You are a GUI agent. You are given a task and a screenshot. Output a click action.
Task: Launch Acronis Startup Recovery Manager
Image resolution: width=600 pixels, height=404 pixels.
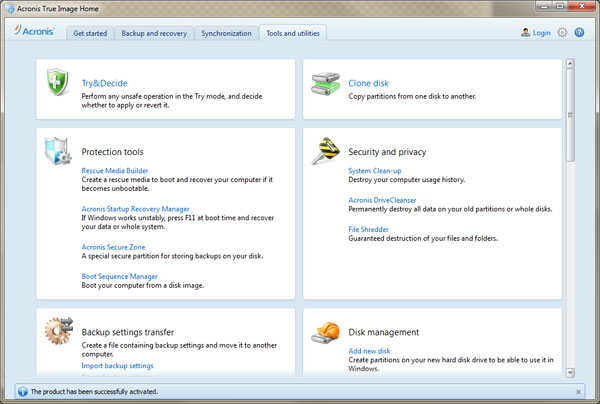click(135, 209)
